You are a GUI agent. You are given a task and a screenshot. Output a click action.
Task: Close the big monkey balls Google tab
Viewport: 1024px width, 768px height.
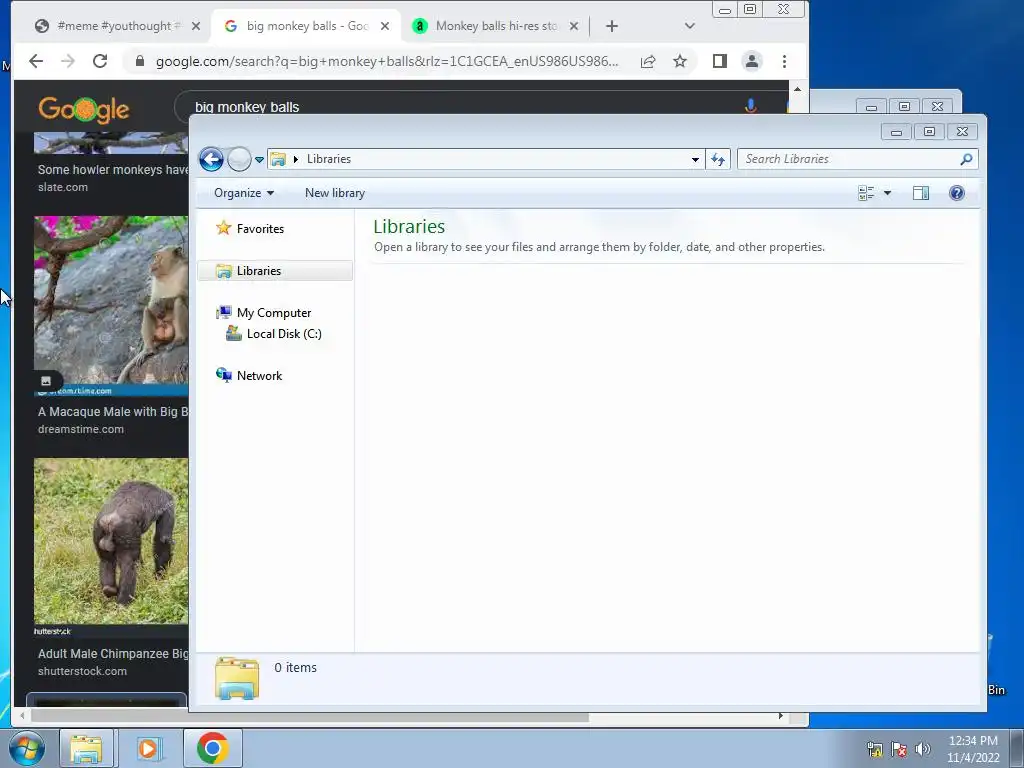(385, 26)
